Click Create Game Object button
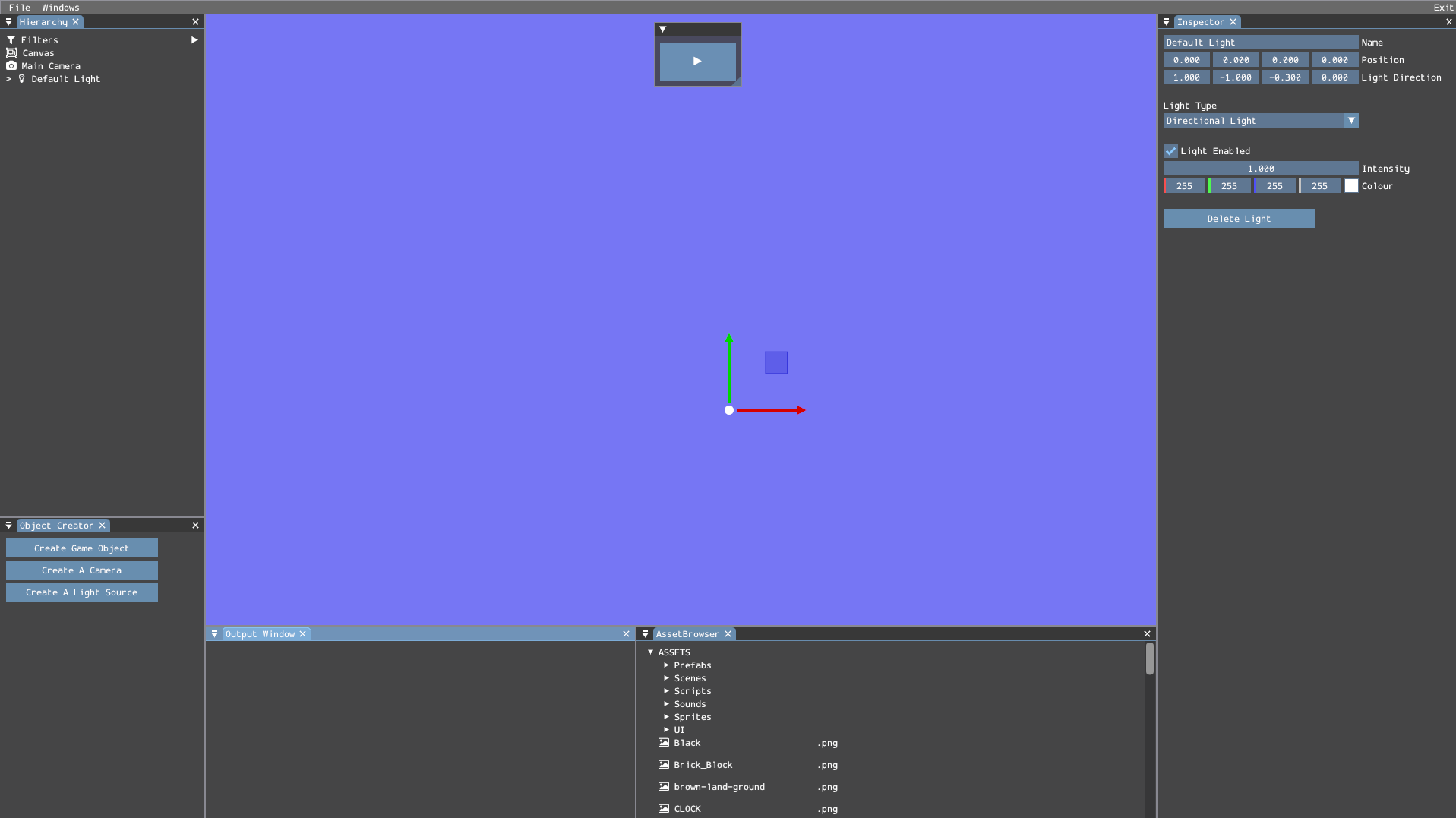This screenshot has height=818, width=1456. (82, 548)
